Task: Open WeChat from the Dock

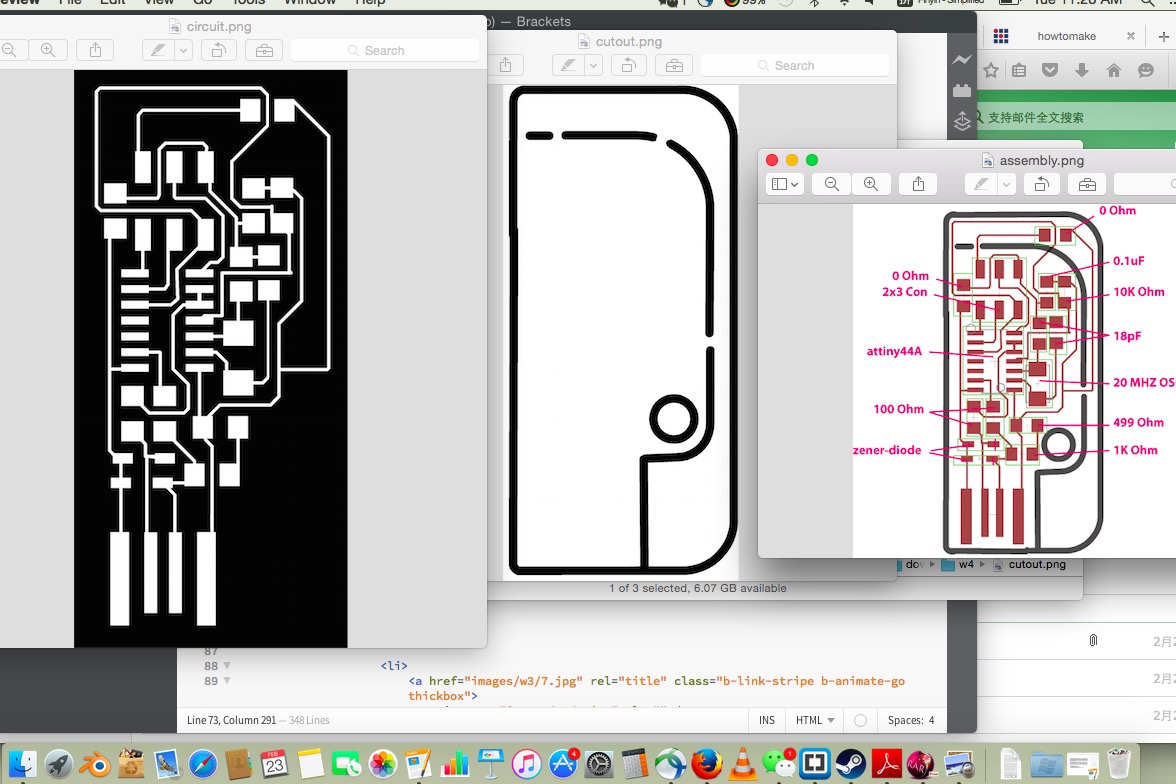Action: pyautogui.click(x=778, y=764)
